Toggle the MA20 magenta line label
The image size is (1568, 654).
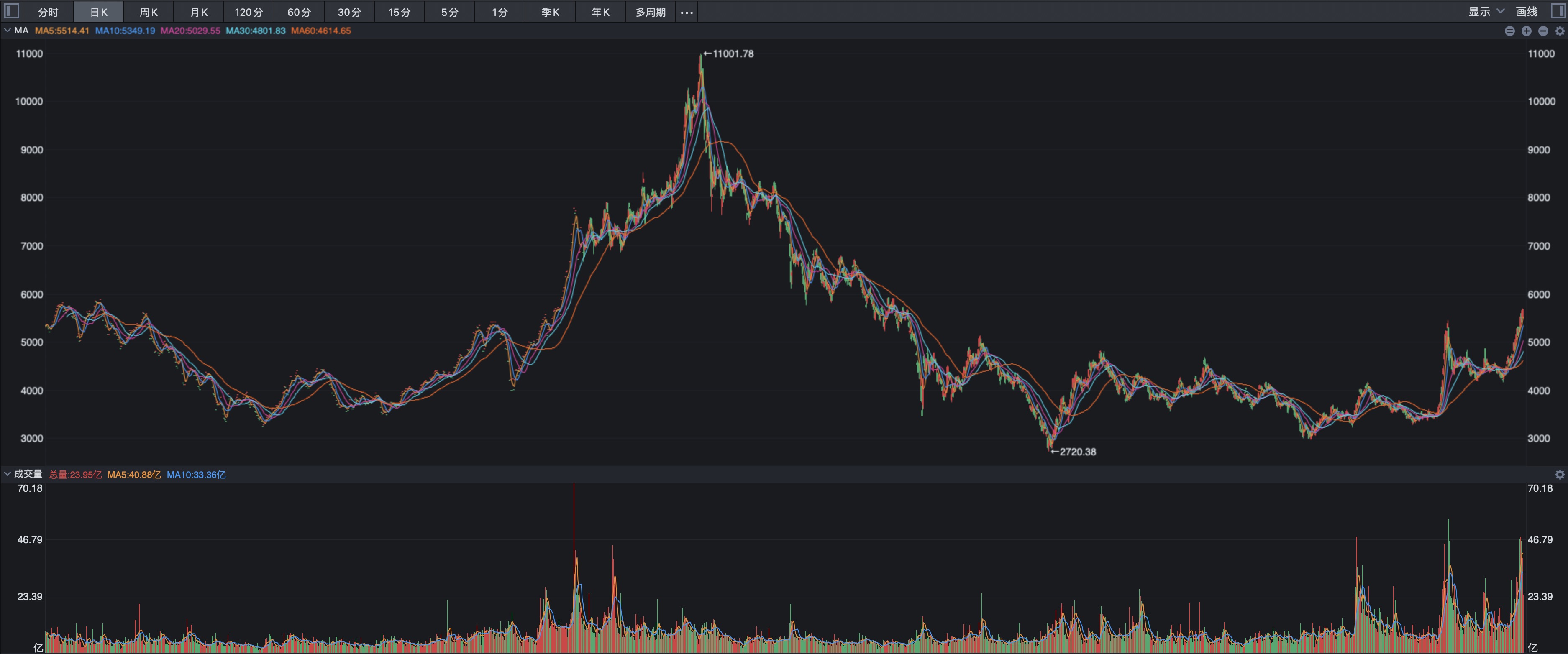pyautogui.click(x=190, y=31)
